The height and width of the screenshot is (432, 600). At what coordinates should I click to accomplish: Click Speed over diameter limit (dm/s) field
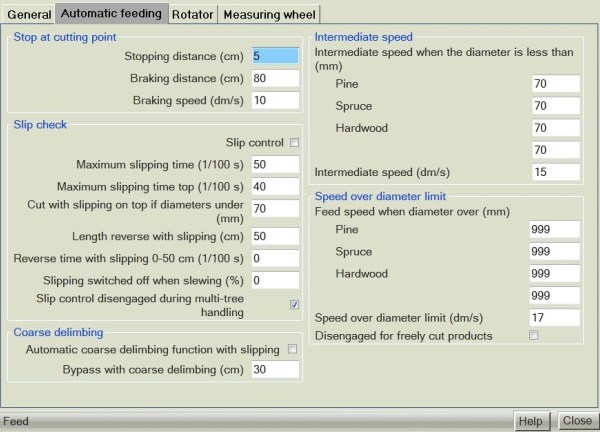pos(555,317)
